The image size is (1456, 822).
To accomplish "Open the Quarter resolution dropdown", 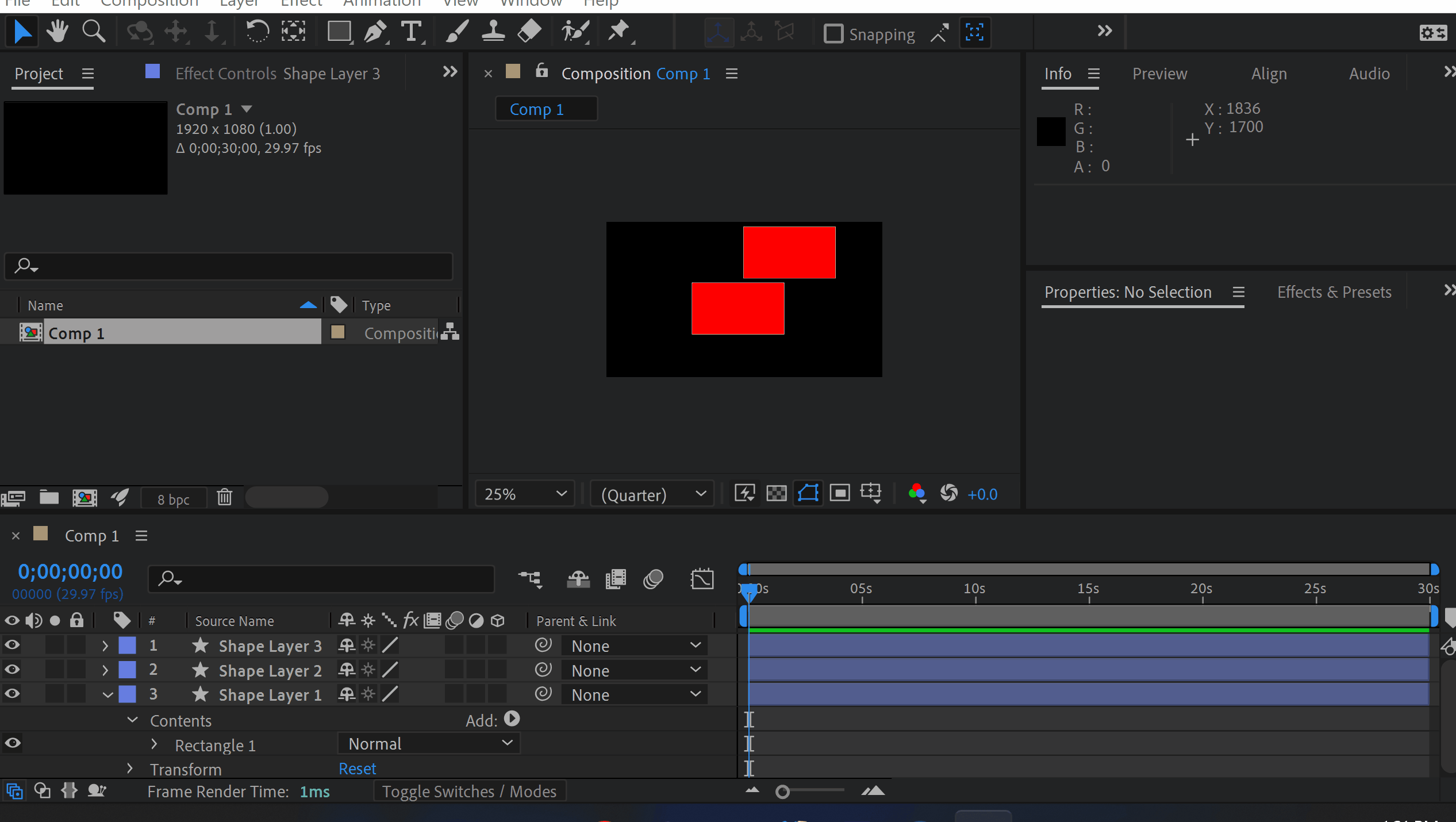I will tap(651, 493).
